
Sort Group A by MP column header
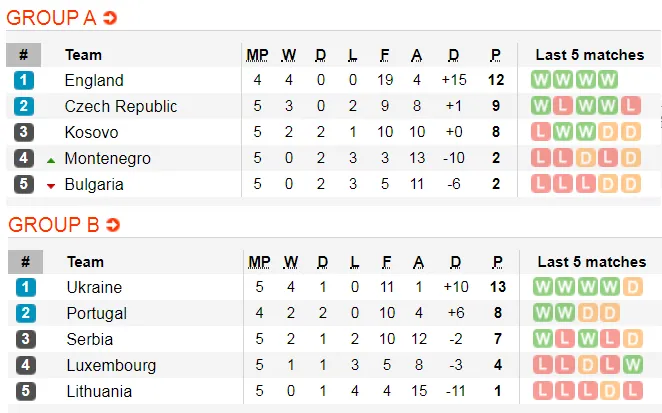click(258, 55)
